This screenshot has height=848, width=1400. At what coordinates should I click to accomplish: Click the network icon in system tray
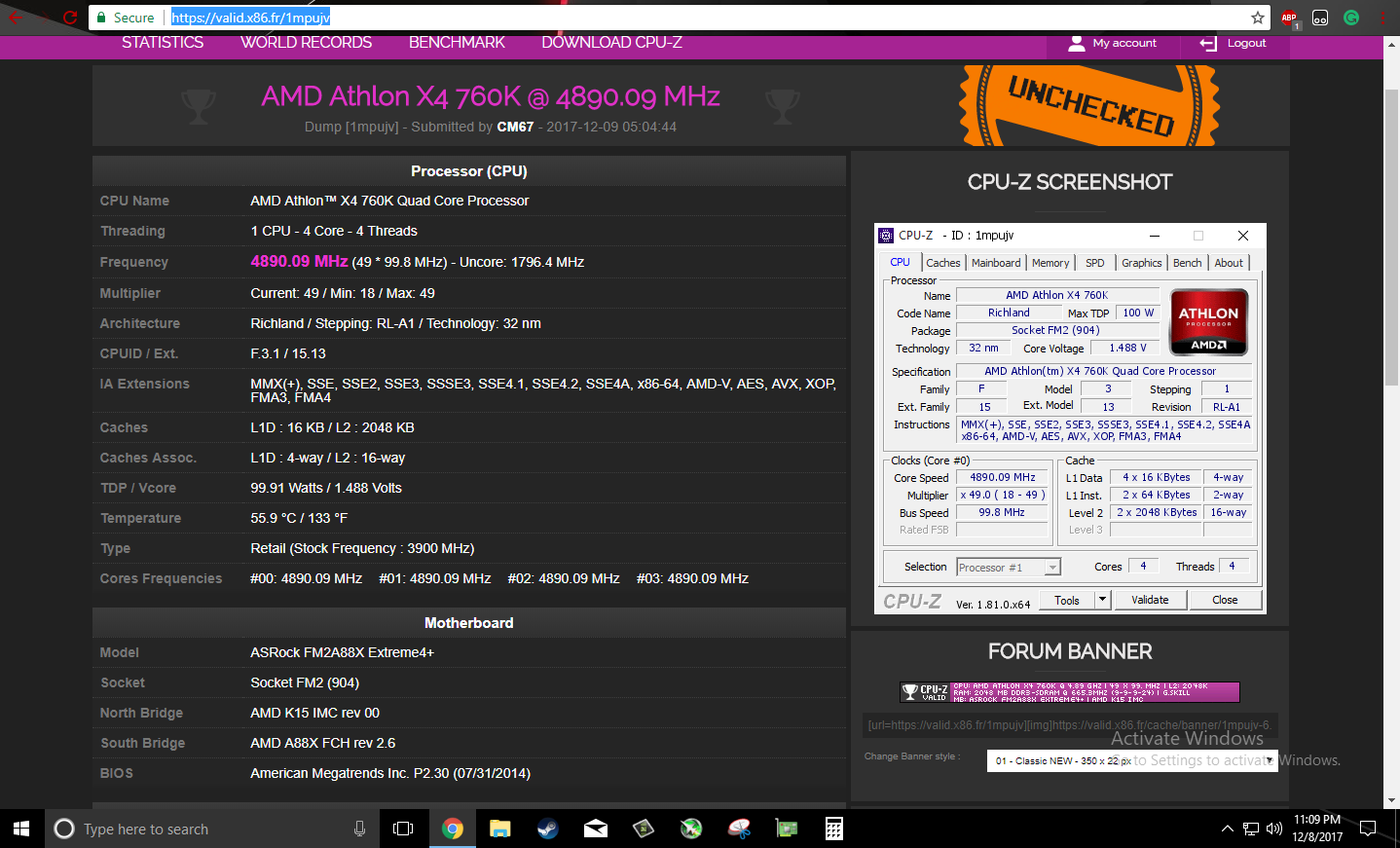(1251, 829)
